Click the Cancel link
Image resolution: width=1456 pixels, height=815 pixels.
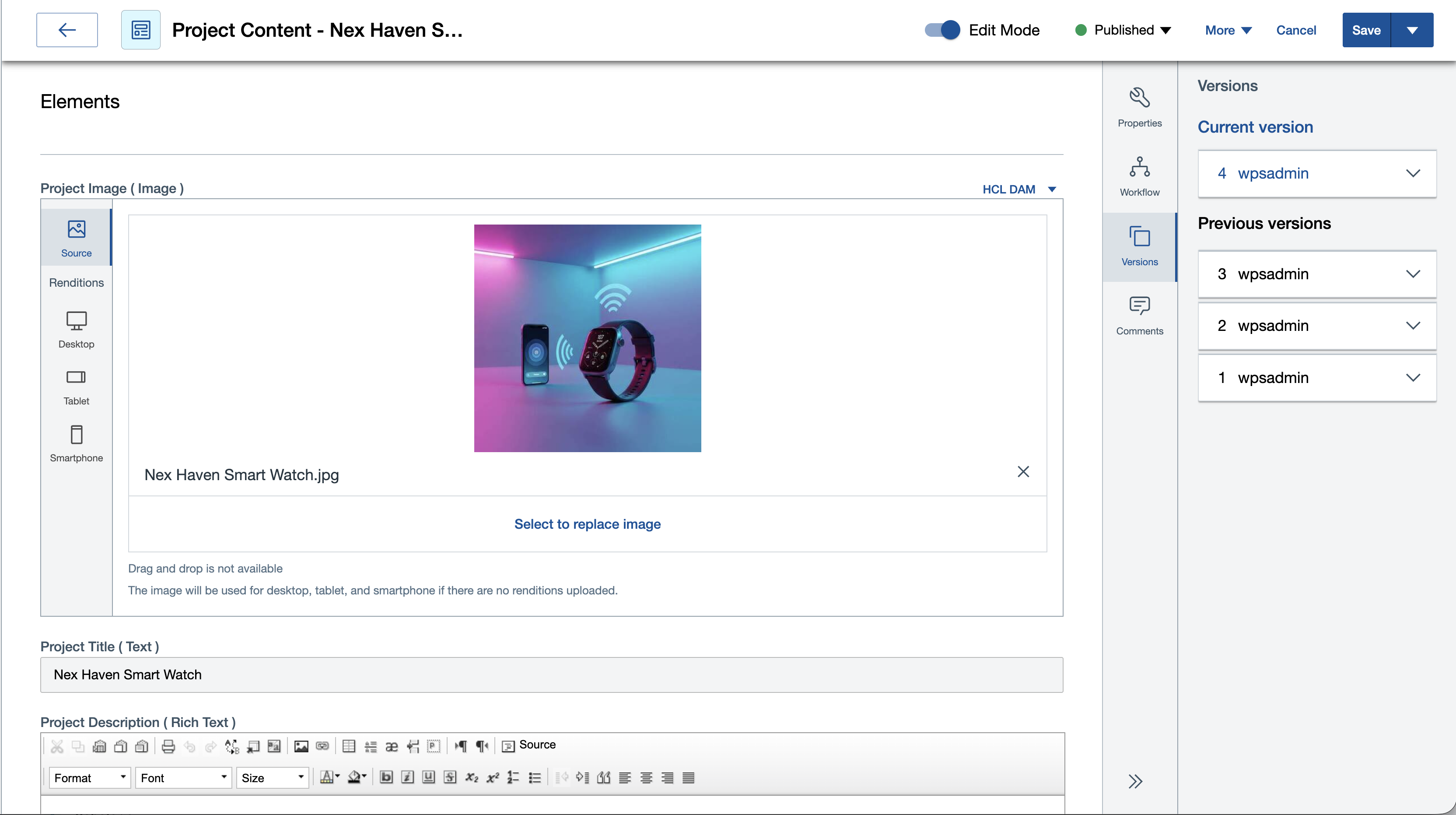1296,30
